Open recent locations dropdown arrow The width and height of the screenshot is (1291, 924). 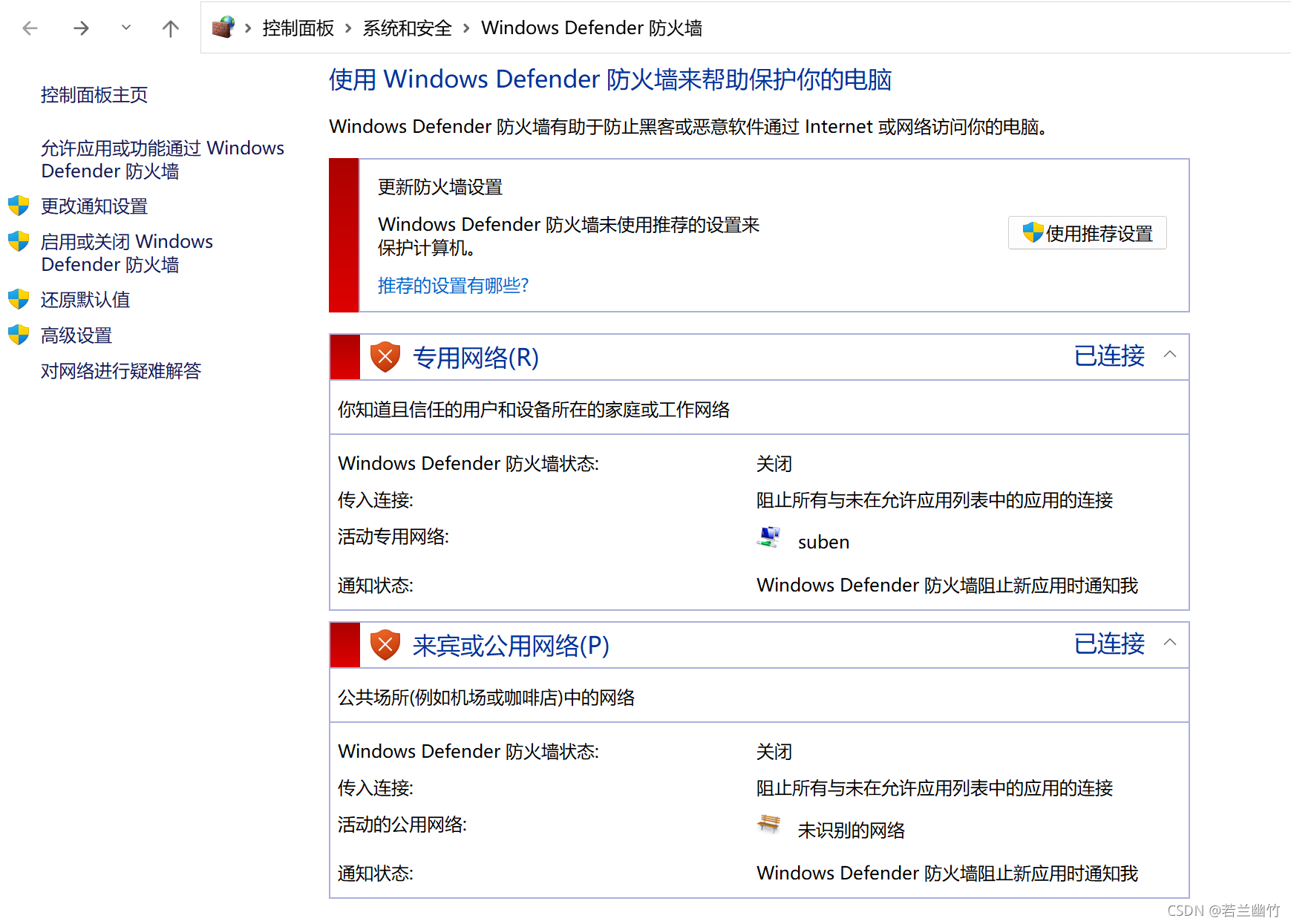(x=126, y=27)
